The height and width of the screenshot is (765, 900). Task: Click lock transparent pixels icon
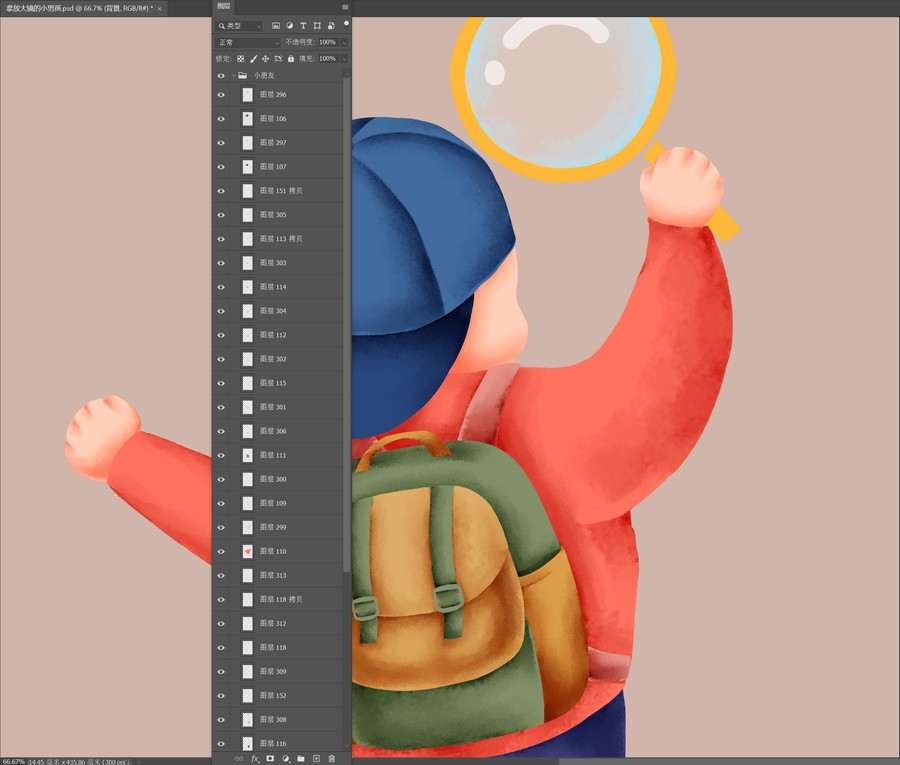point(240,59)
